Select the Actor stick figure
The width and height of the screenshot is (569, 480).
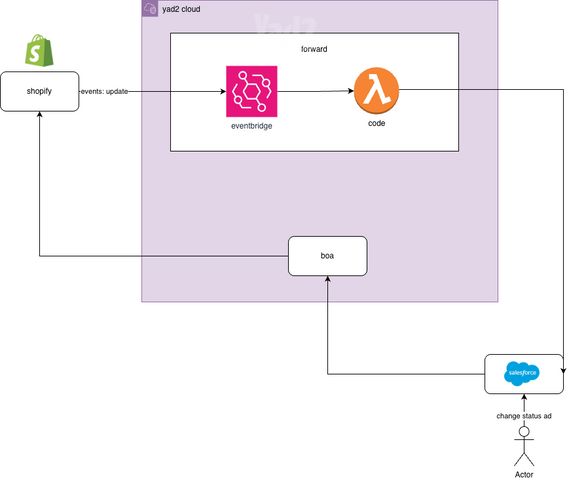[x=524, y=446]
